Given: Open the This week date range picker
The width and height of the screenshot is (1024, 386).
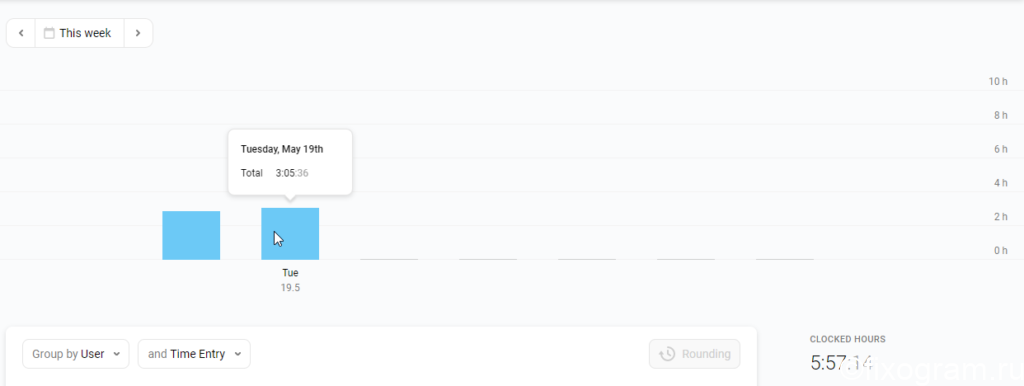Looking at the screenshot, I should (79, 33).
